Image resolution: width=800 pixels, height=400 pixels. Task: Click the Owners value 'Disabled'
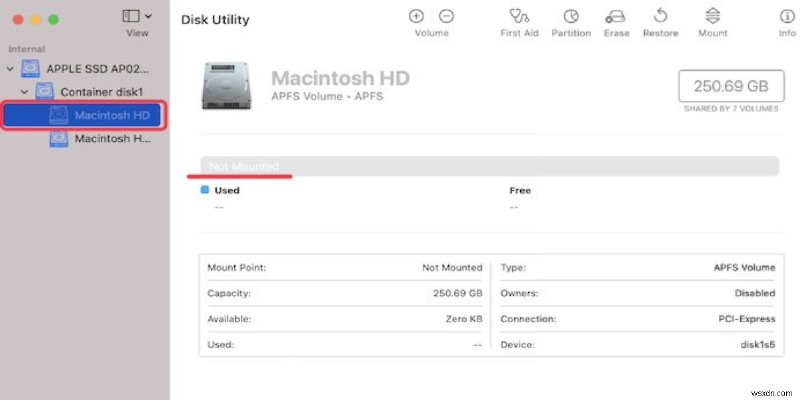(x=755, y=293)
